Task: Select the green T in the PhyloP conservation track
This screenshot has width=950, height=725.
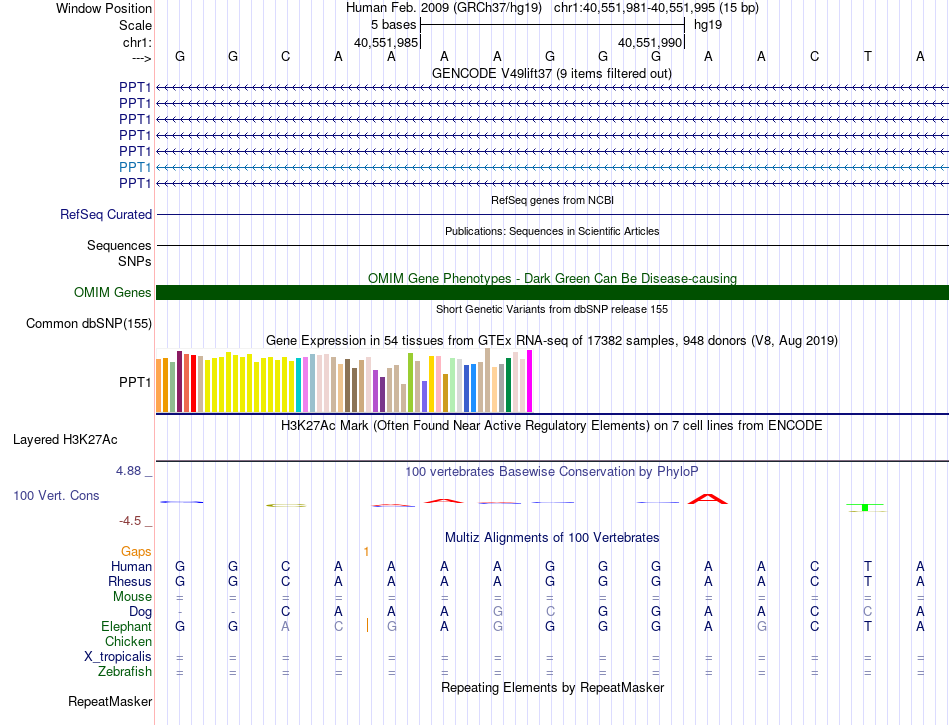Action: [865, 507]
